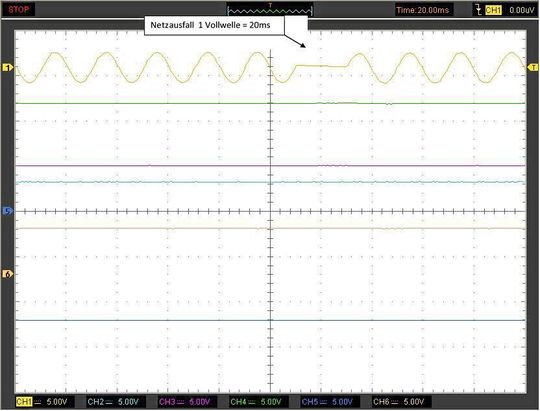Select the CH1 label in bottom bar
The height and width of the screenshot is (411, 540).
click(x=24, y=402)
